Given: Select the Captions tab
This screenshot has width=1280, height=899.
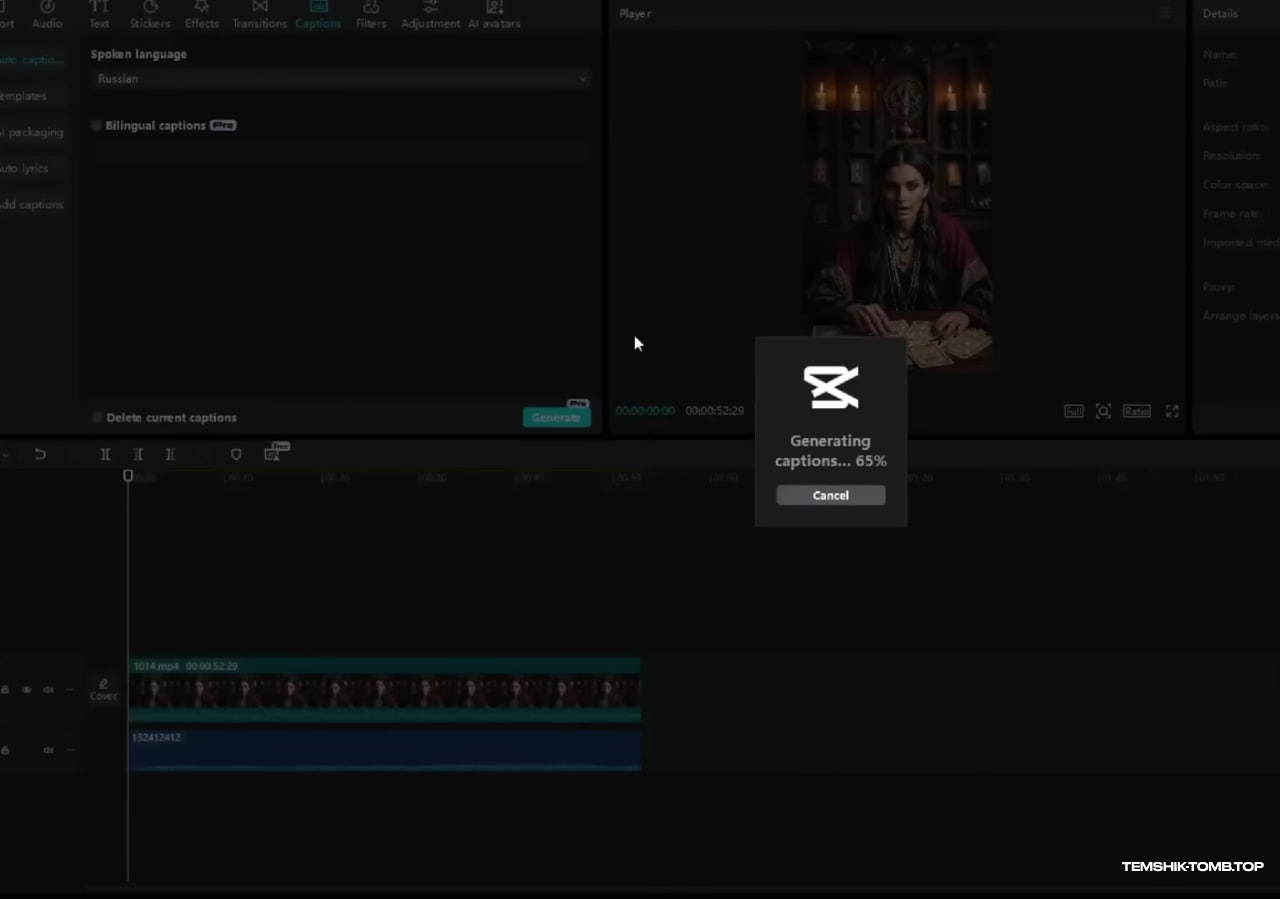Looking at the screenshot, I should click(318, 15).
